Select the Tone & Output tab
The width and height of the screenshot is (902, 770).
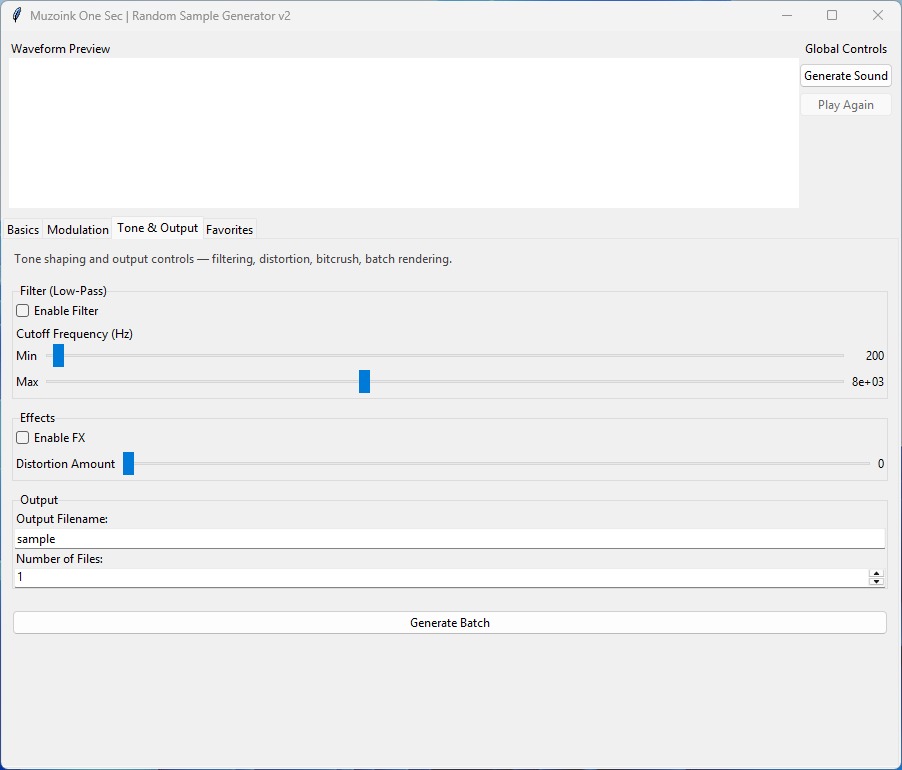(158, 228)
